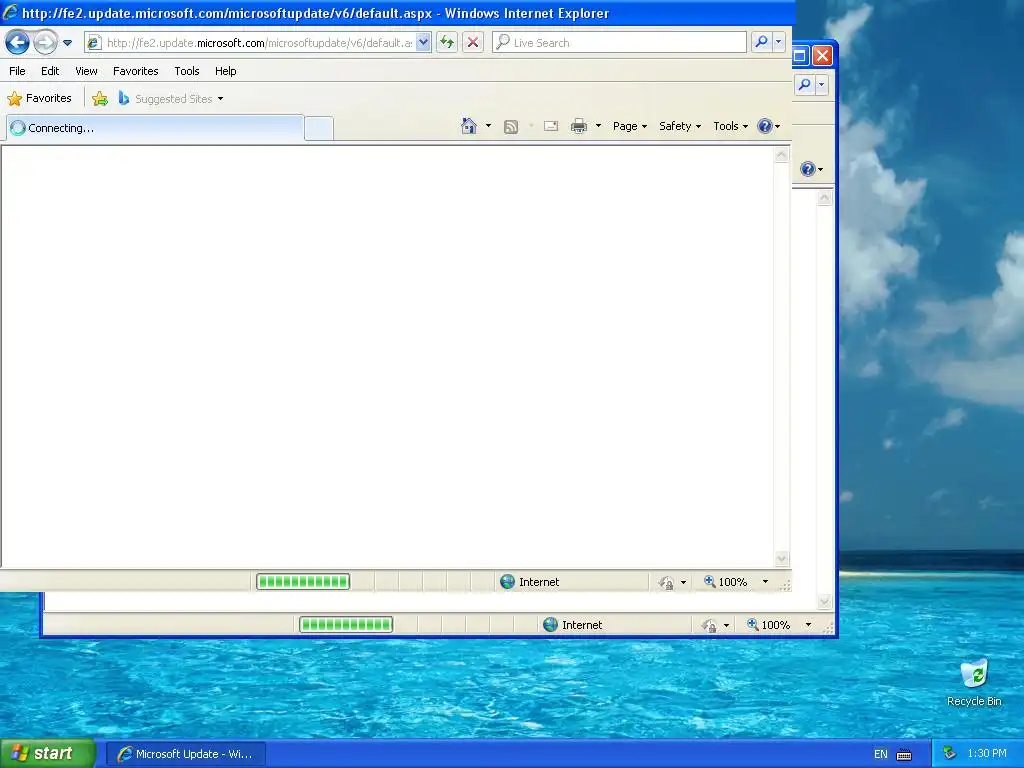Click the Forward navigation arrow button
Image resolution: width=1024 pixels, height=768 pixels.
point(45,43)
